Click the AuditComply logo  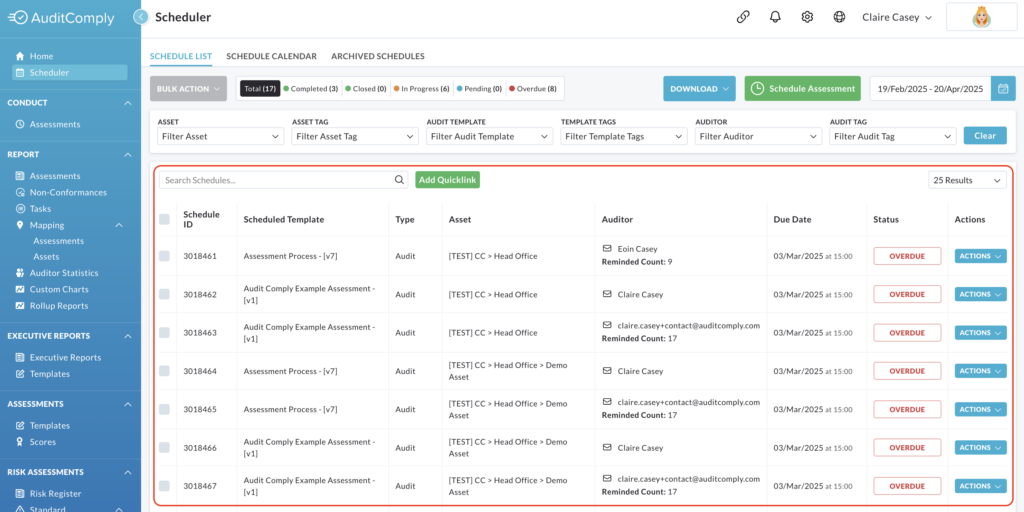(61, 18)
